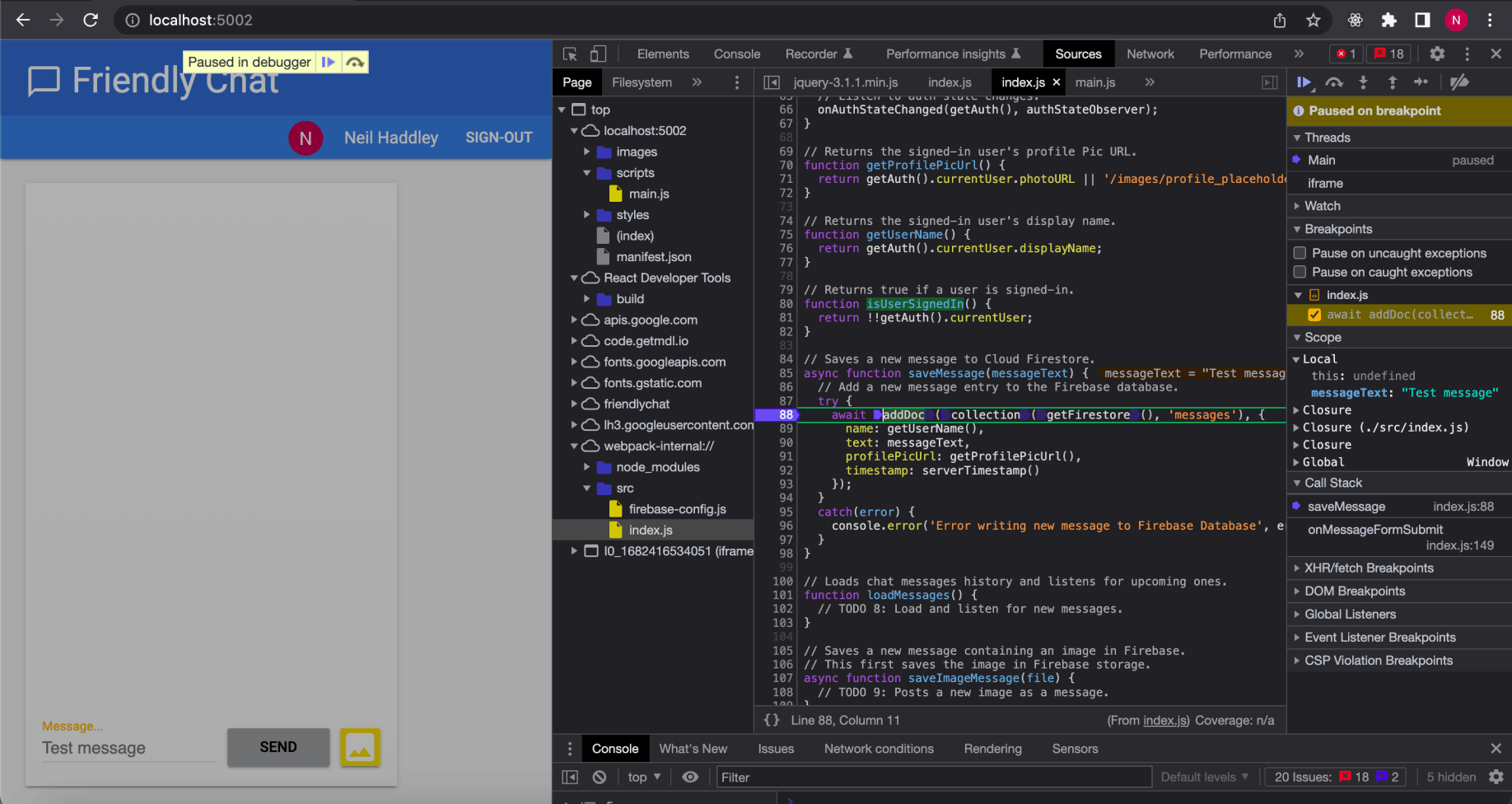1512x804 pixels.
Task: Enable Pause on uncaught exceptions
Action: [1300, 253]
